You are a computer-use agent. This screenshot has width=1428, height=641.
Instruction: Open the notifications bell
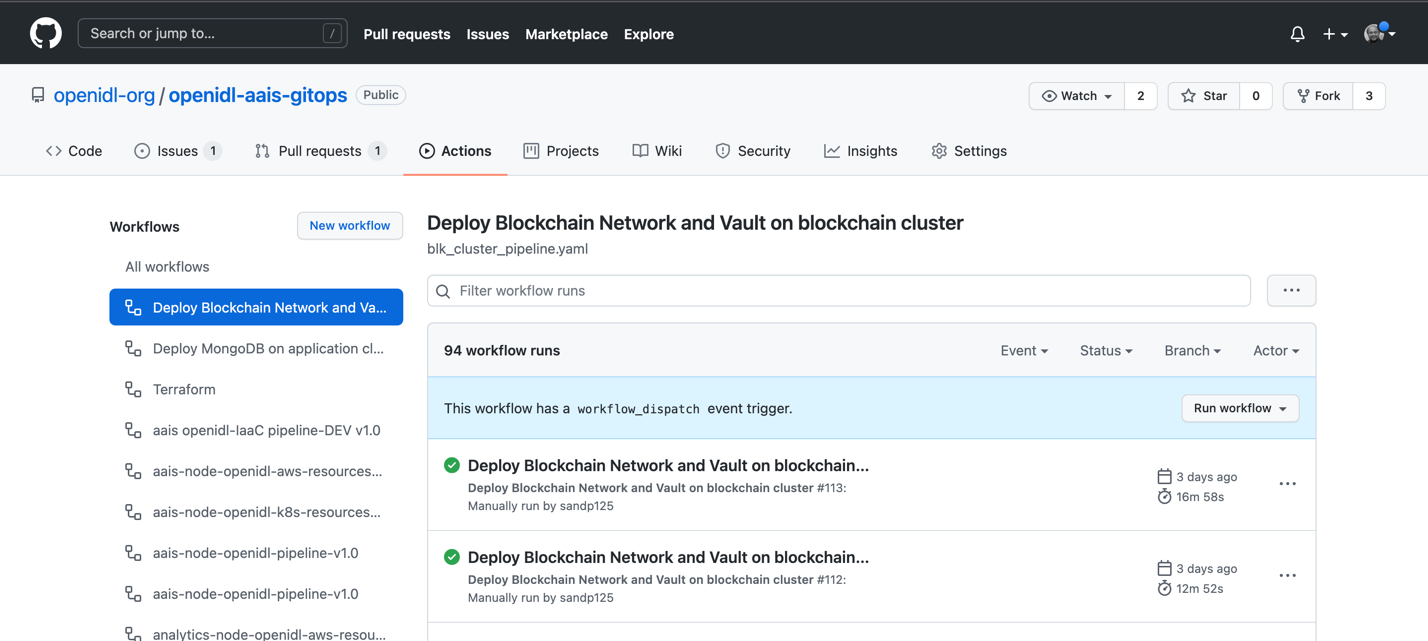click(x=1297, y=34)
